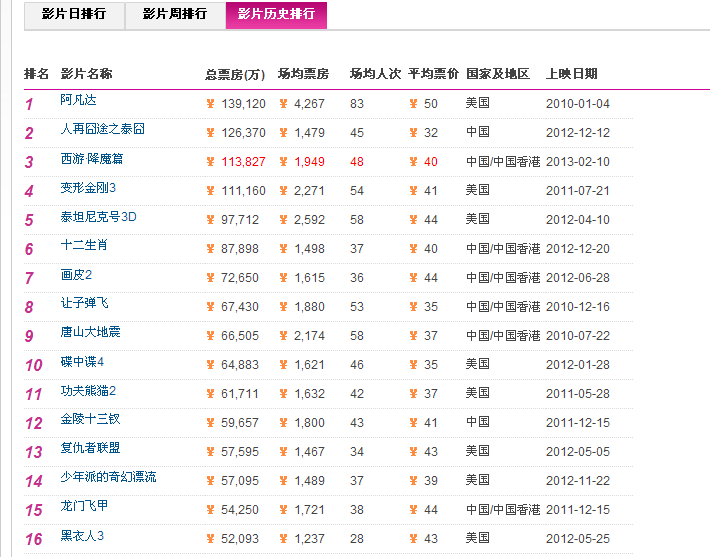710x557 pixels.
Task: Select release date 2012-12-12
Action: point(578,133)
